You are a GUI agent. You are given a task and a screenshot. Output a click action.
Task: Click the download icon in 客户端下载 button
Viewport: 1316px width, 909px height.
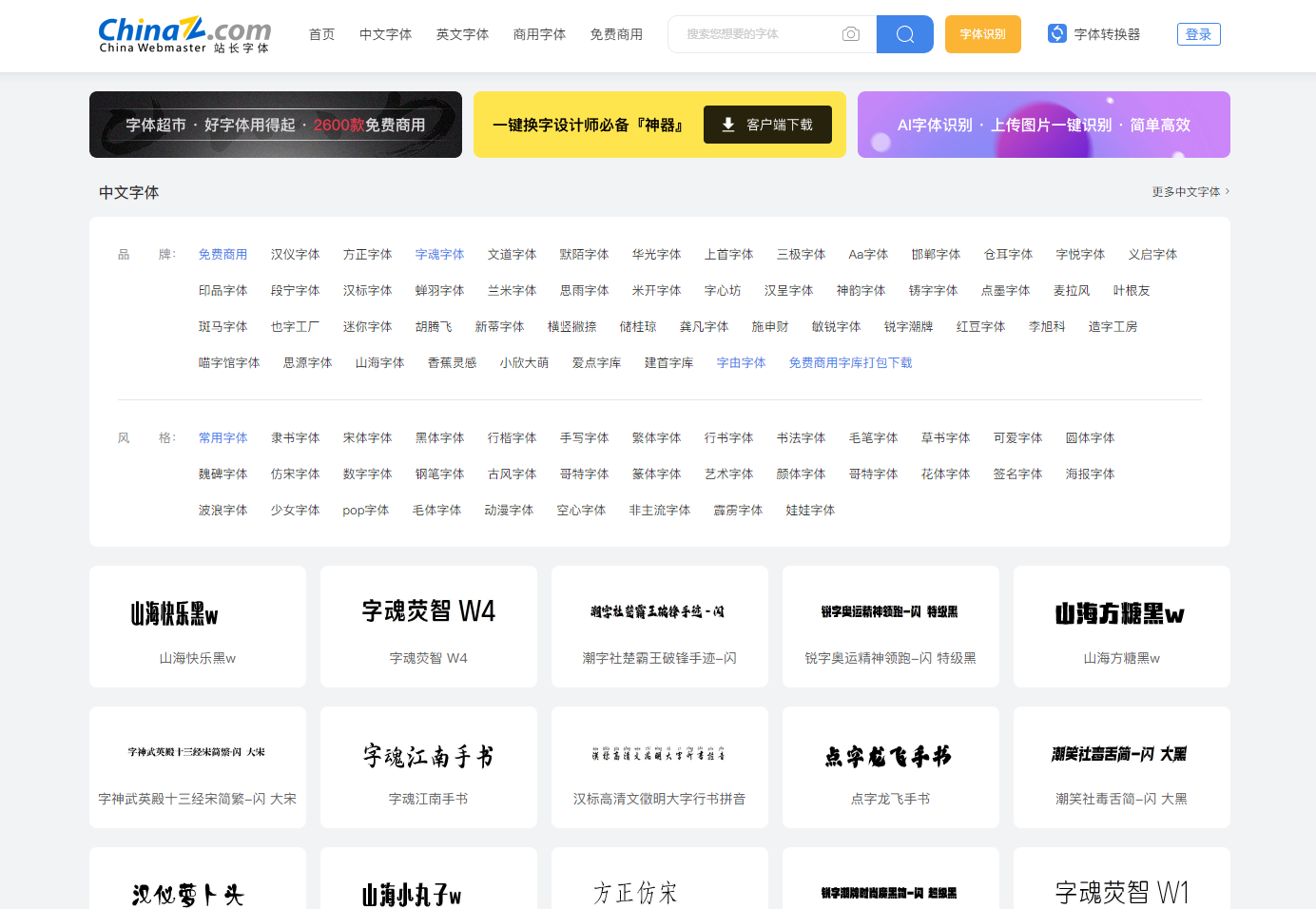pyautogui.click(x=728, y=125)
